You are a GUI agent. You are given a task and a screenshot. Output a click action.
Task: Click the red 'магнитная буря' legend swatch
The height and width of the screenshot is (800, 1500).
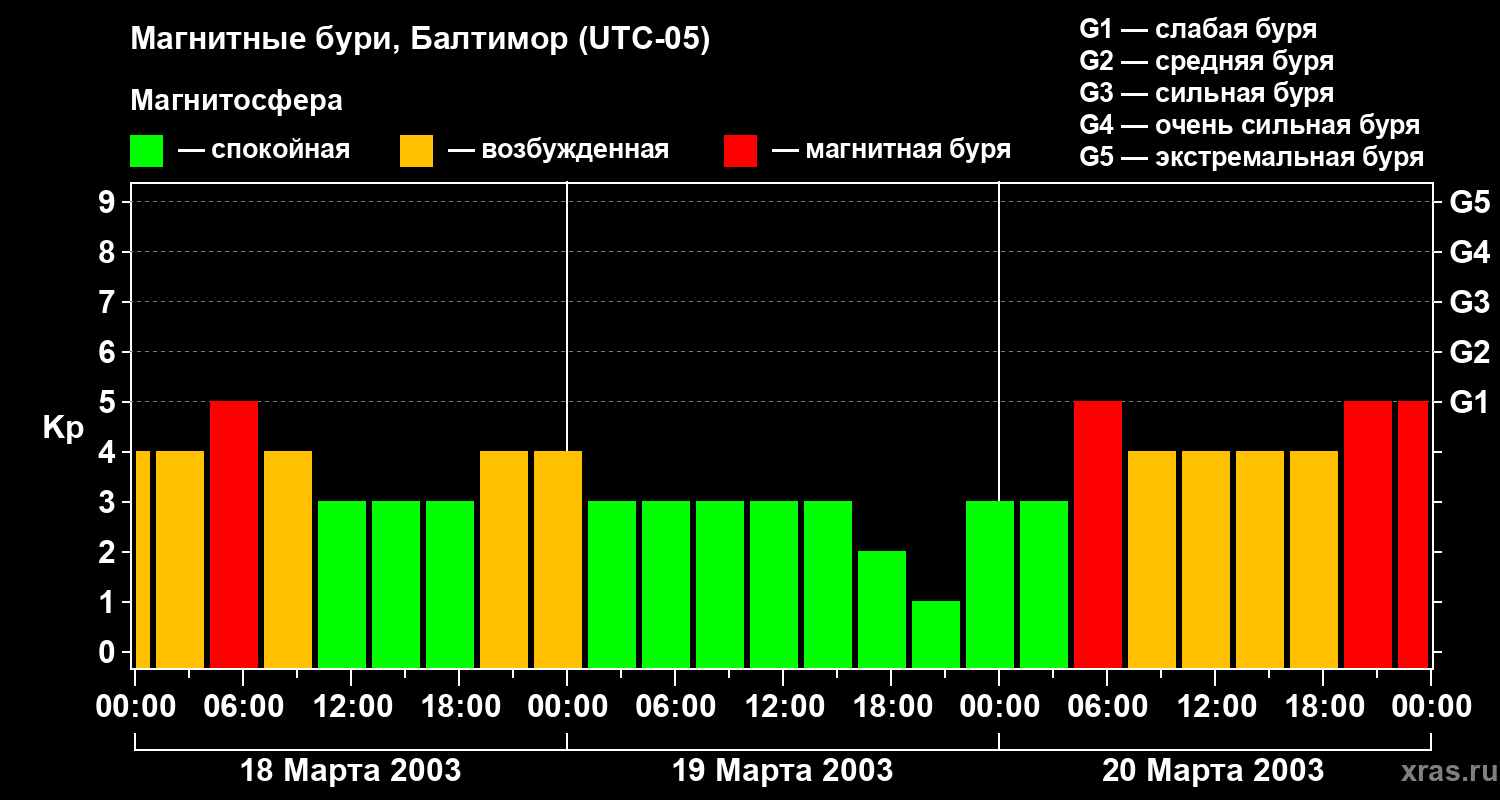point(740,151)
